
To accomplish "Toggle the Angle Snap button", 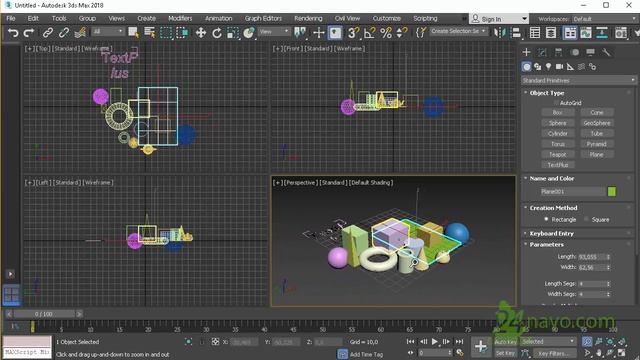I will (x=369, y=33).
